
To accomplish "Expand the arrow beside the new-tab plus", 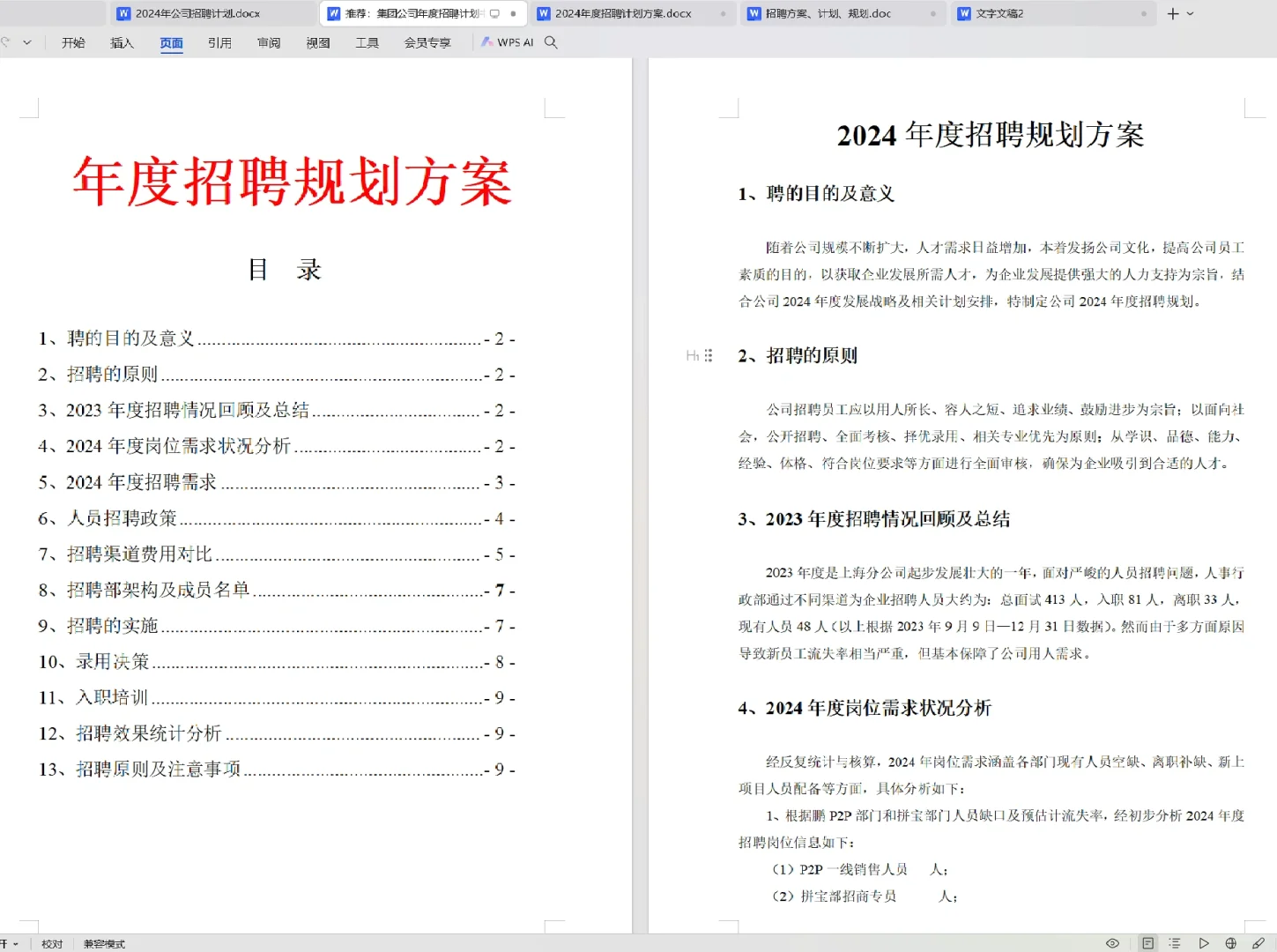I will tap(1190, 13).
